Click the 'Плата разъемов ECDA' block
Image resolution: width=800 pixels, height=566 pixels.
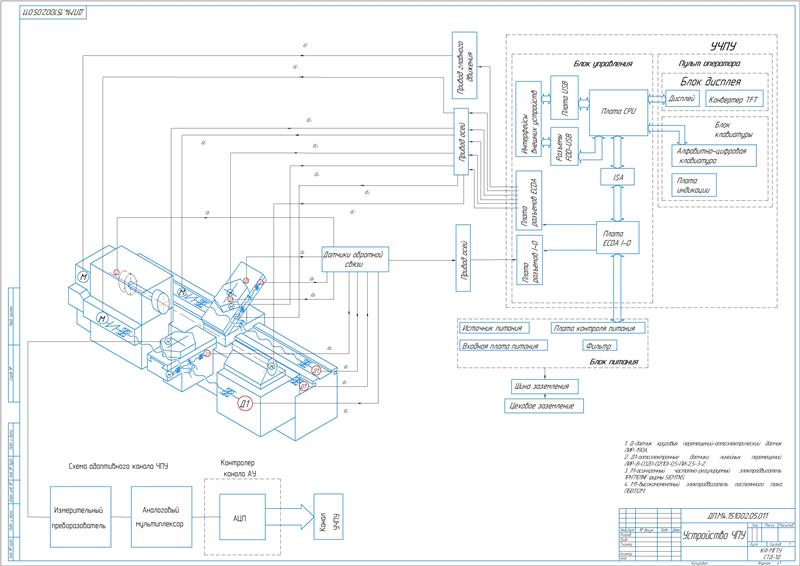529,201
